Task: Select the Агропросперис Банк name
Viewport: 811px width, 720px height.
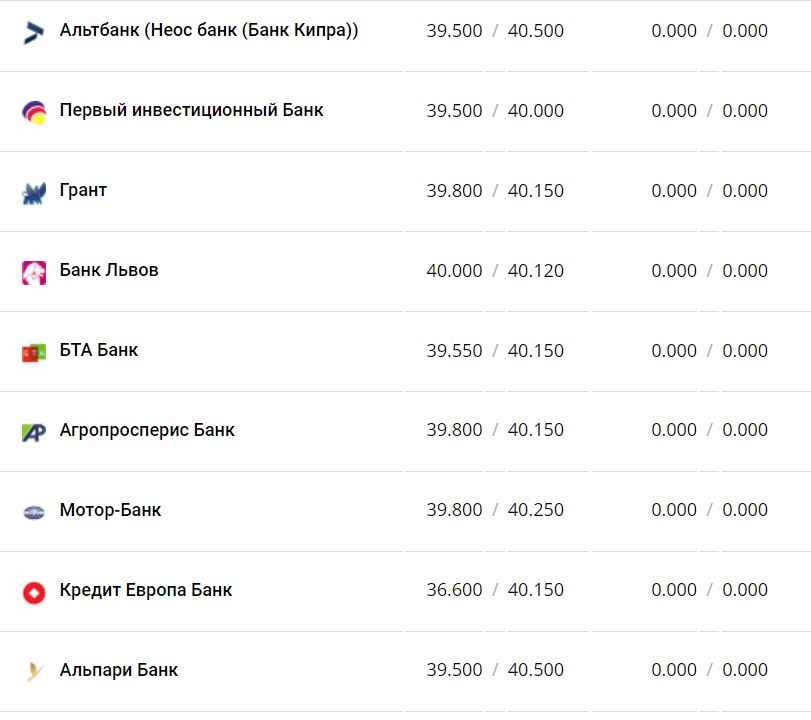Action: point(147,431)
